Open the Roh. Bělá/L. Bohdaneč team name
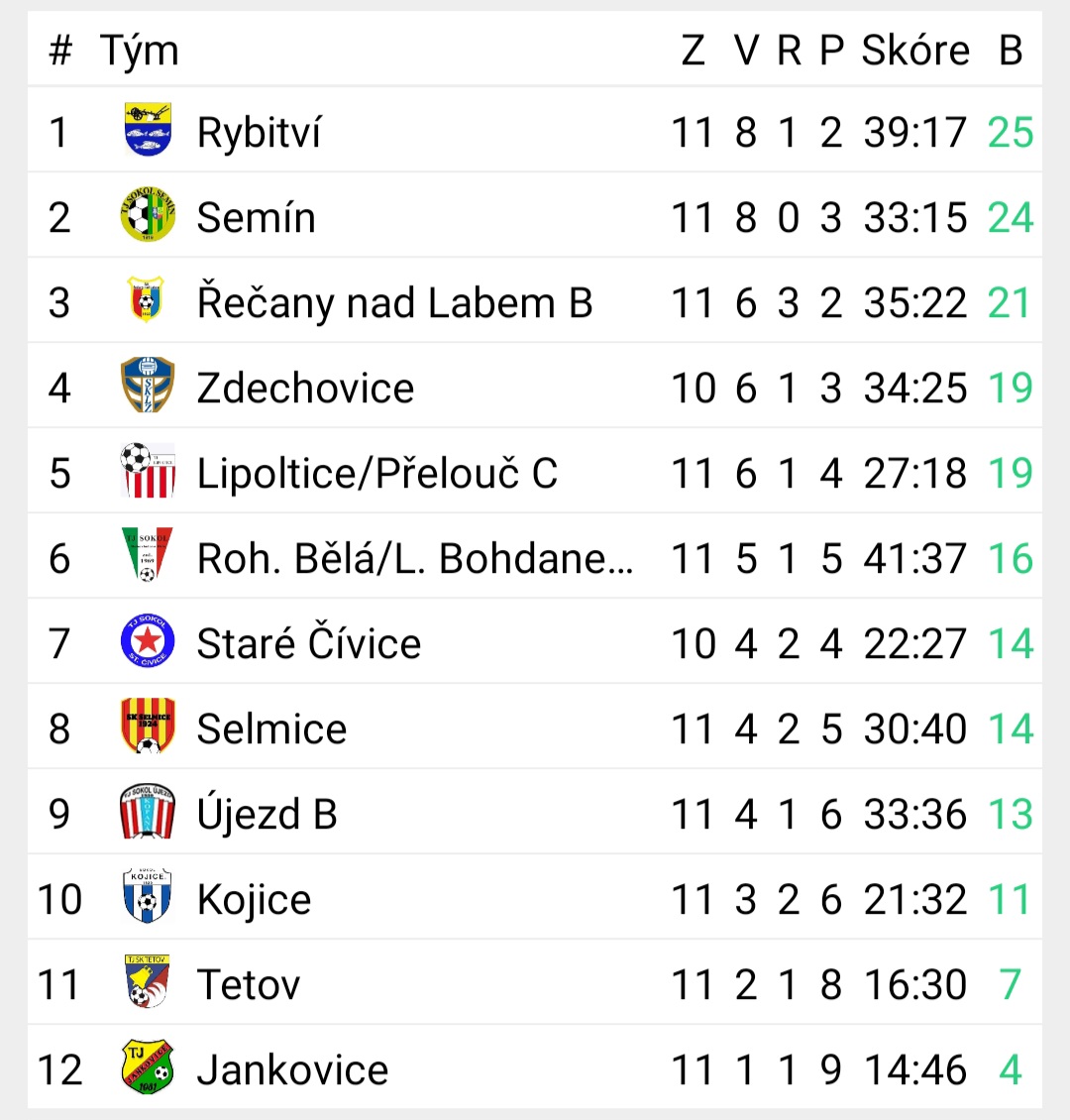 415,558
